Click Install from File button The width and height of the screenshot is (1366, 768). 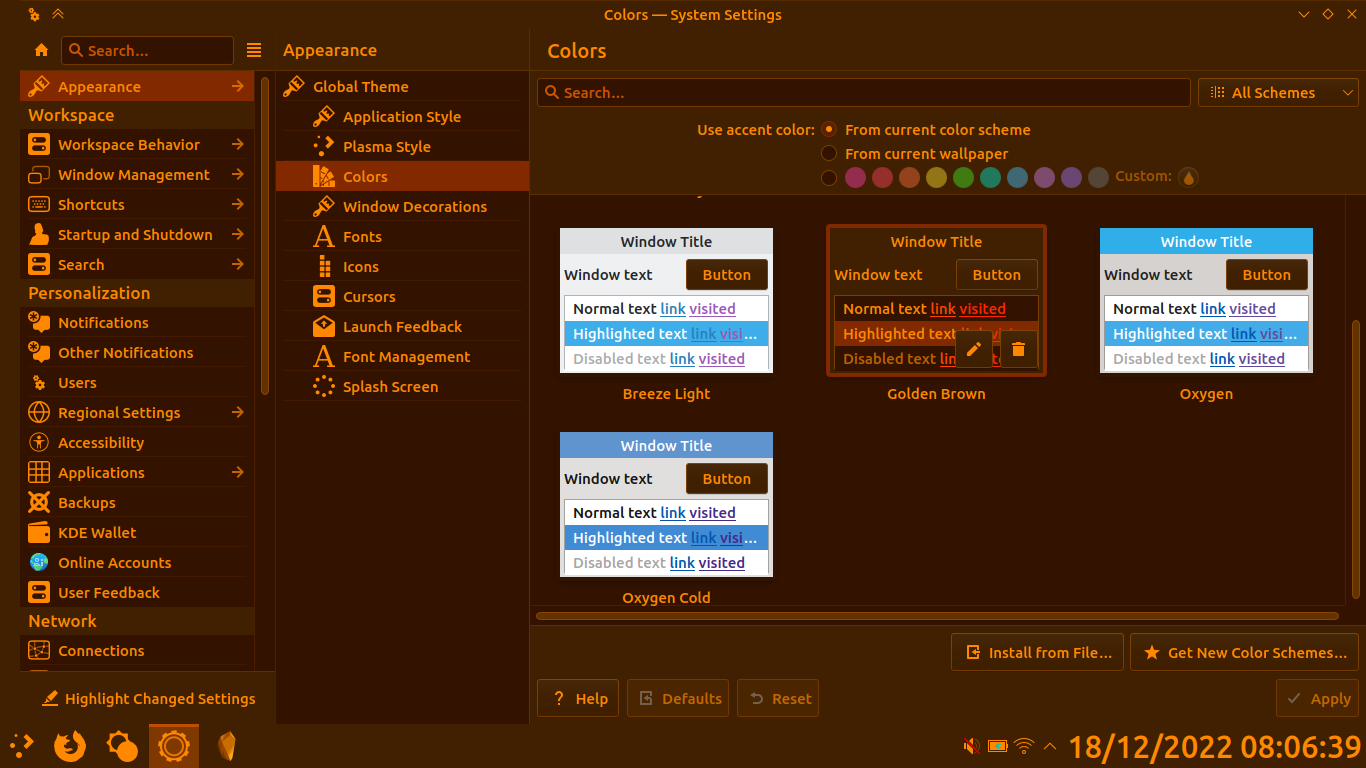pos(1038,652)
